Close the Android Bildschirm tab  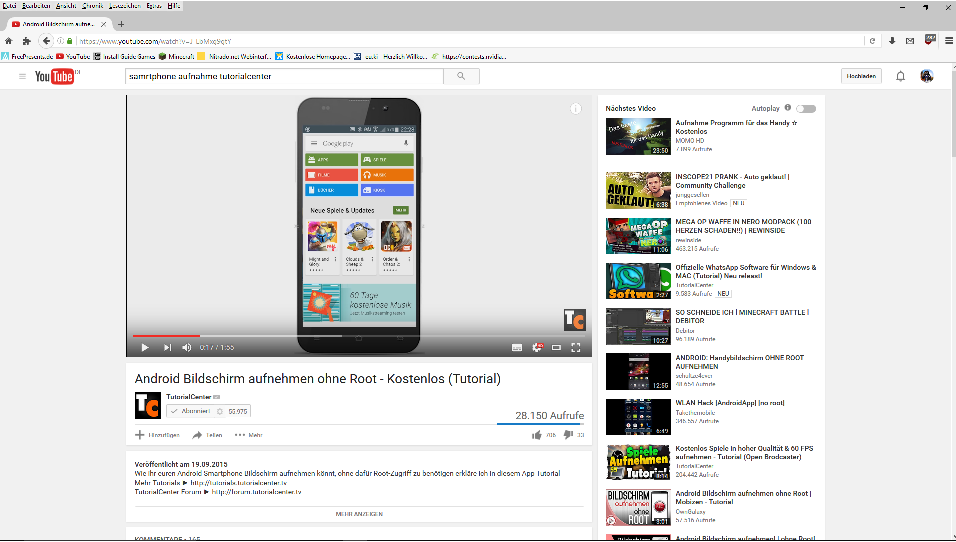click(104, 24)
